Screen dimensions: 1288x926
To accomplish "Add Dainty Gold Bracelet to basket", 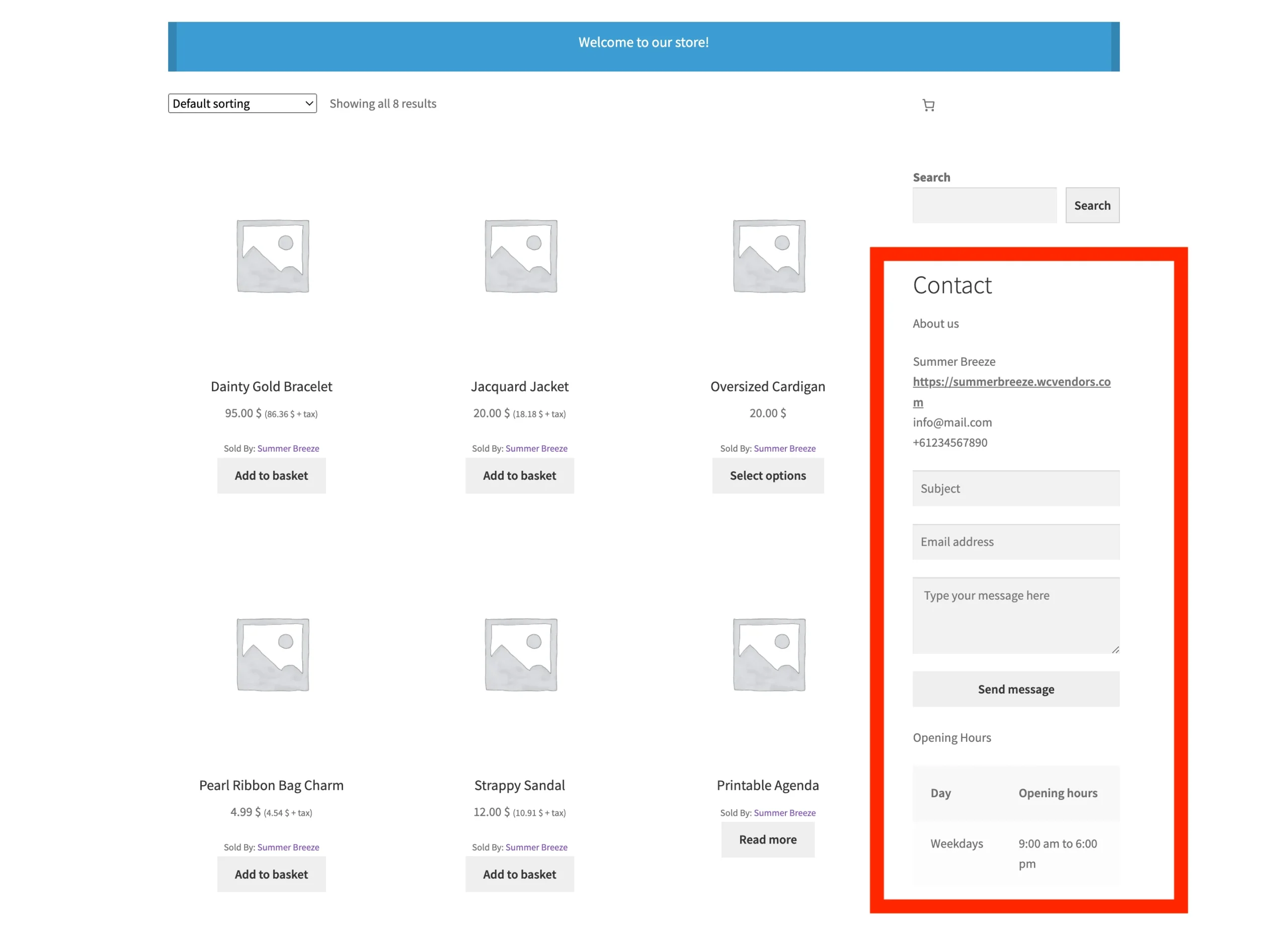I will coord(271,476).
